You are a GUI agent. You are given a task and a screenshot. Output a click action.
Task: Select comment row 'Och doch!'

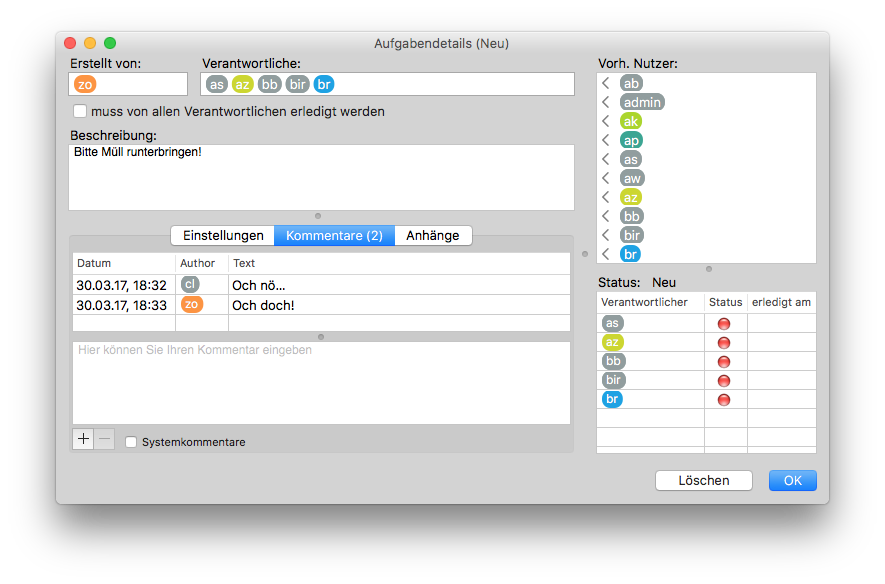point(321,305)
